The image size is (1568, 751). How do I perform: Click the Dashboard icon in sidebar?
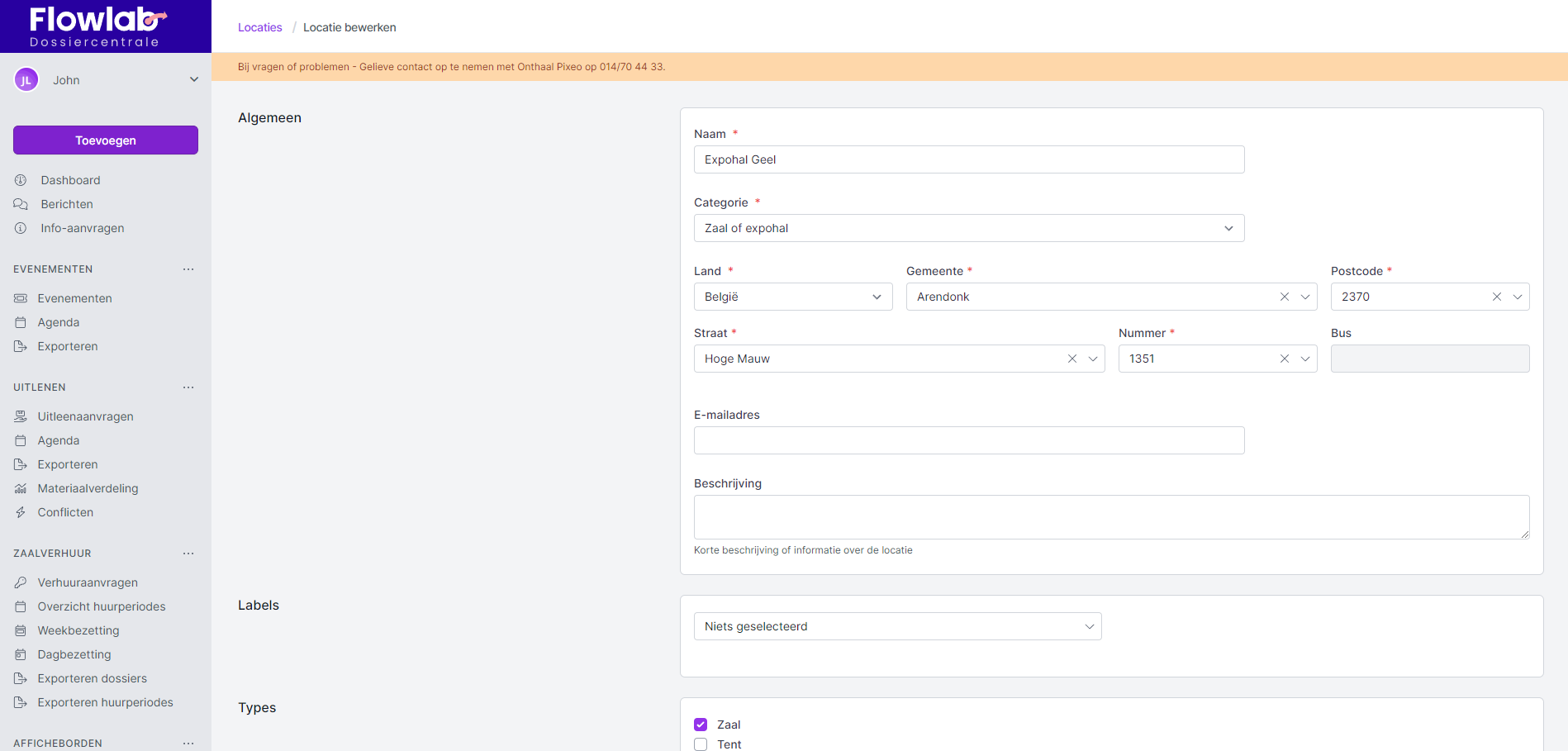21,180
